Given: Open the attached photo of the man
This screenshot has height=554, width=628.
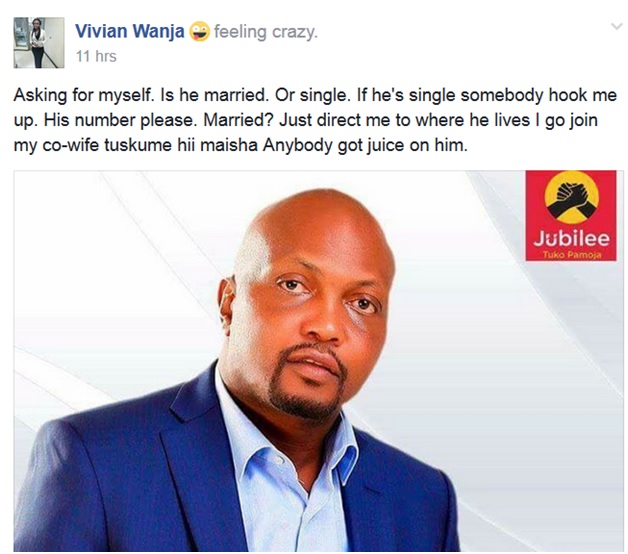Looking at the screenshot, I should pyautogui.click(x=318, y=361).
